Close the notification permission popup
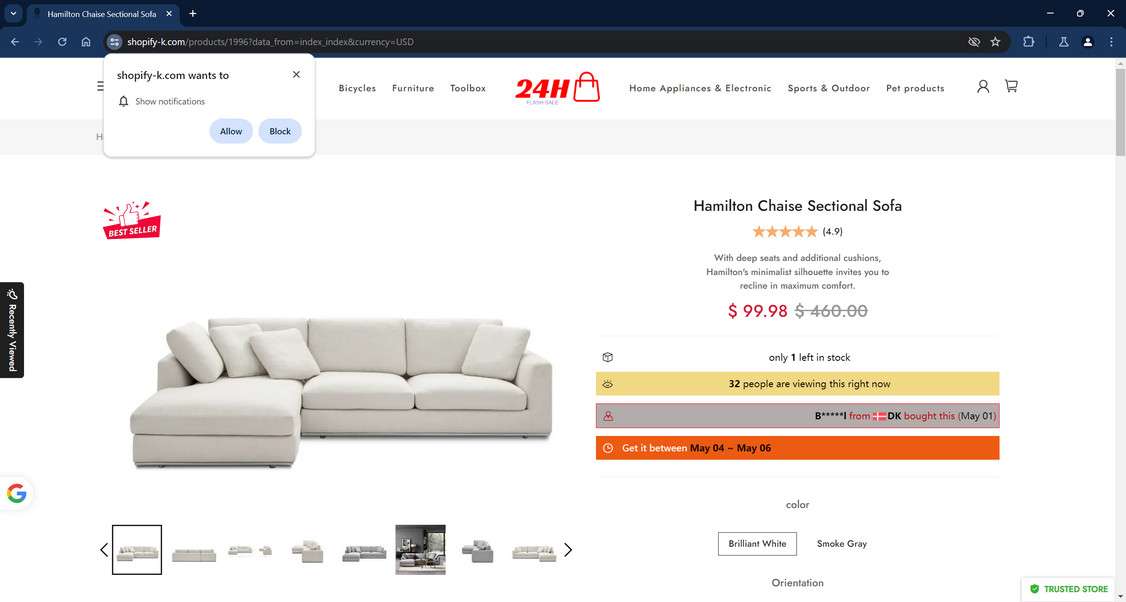 click(x=296, y=75)
